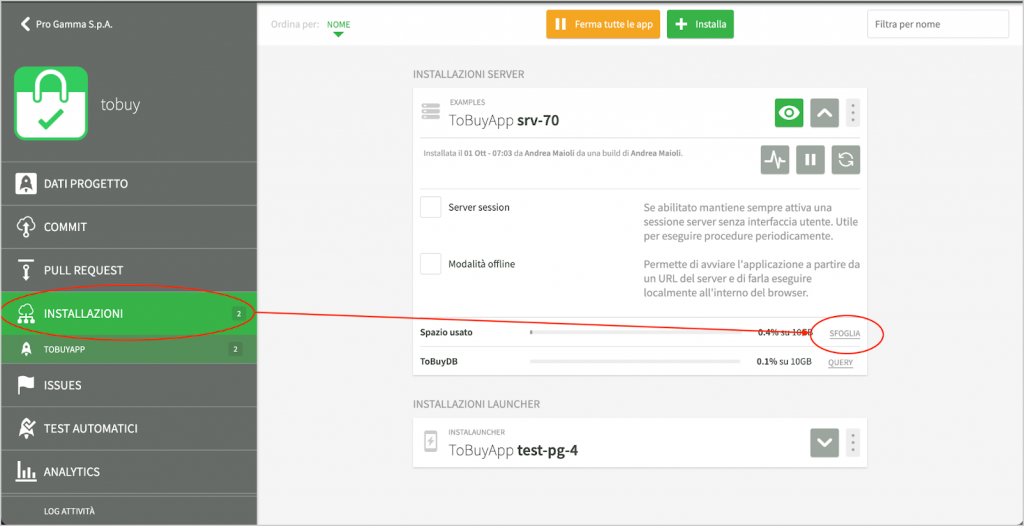
Task: Click the Pull Request icon
Action: pyautogui.click(x=25, y=270)
